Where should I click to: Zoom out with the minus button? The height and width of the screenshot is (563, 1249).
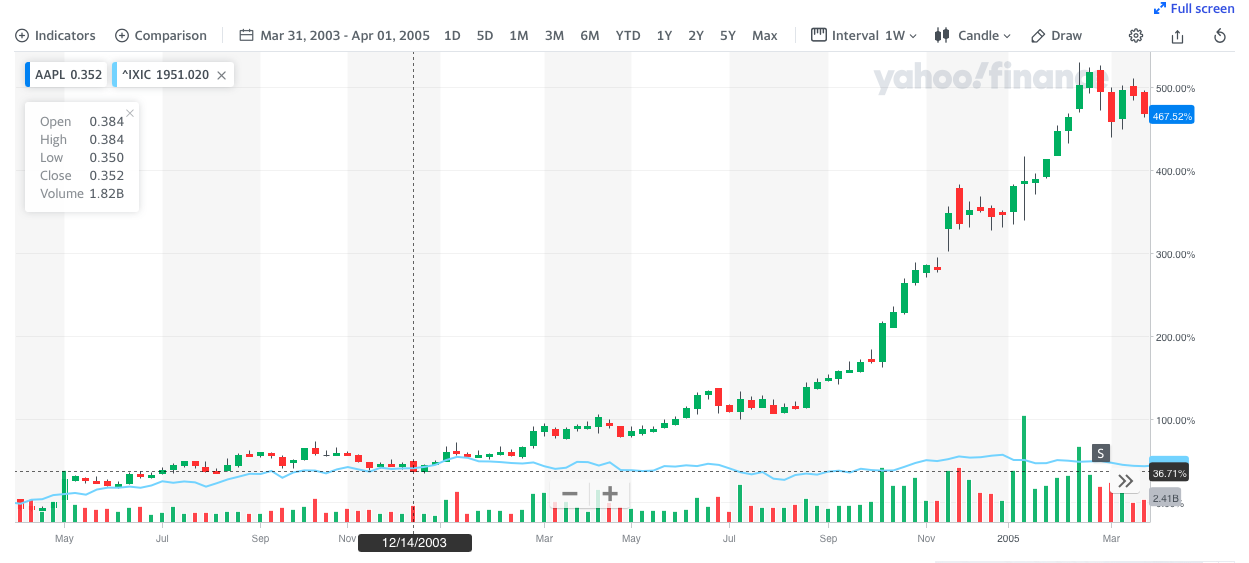pyautogui.click(x=570, y=493)
